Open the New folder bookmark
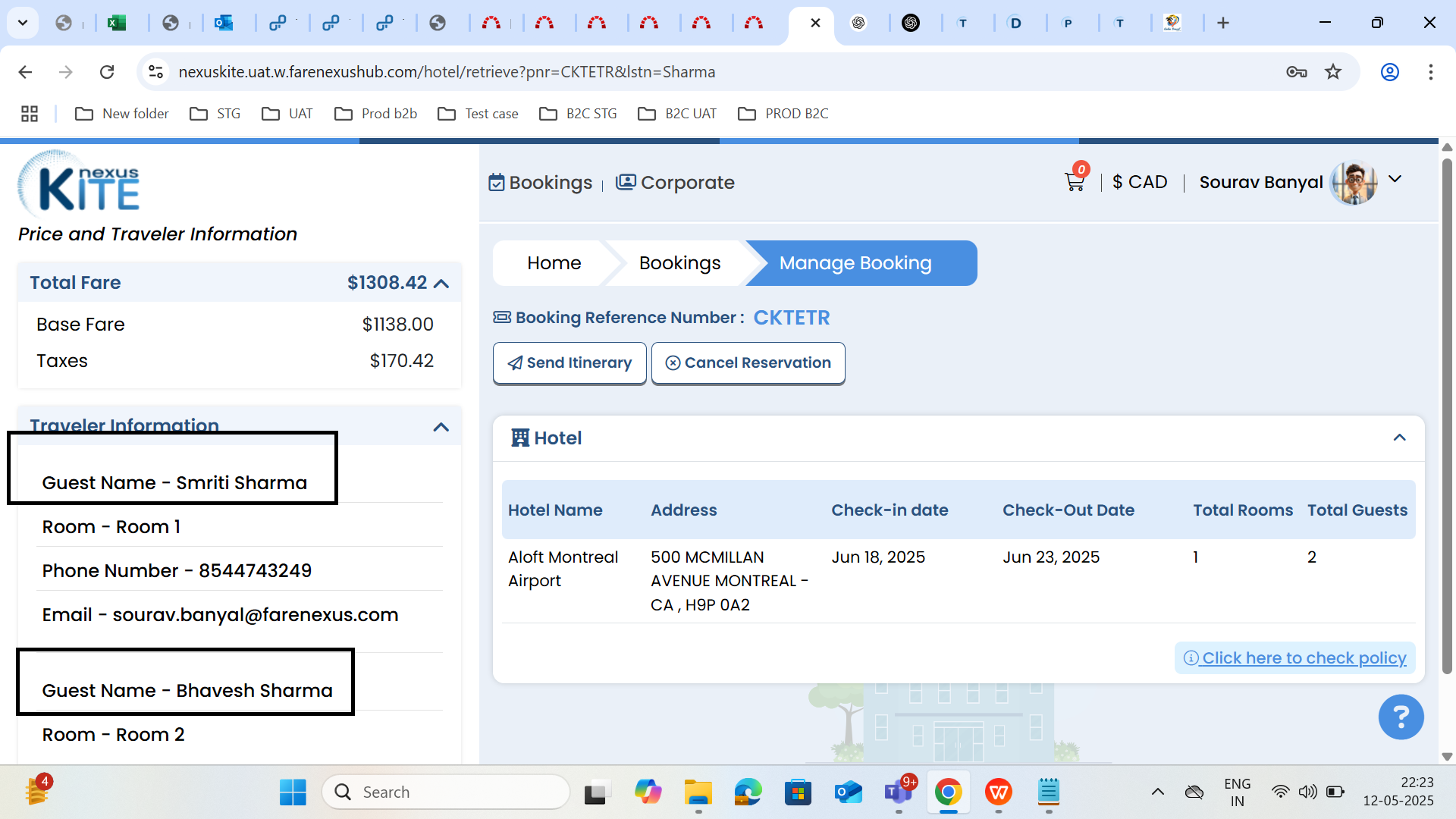 pyautogui.click(x=122, y=114)
